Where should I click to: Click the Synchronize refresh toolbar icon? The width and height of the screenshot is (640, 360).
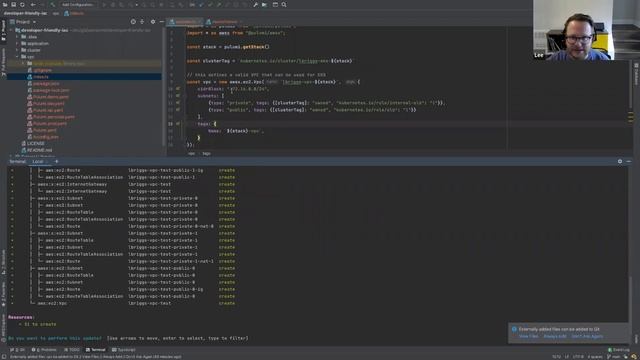tap(22, 4)
